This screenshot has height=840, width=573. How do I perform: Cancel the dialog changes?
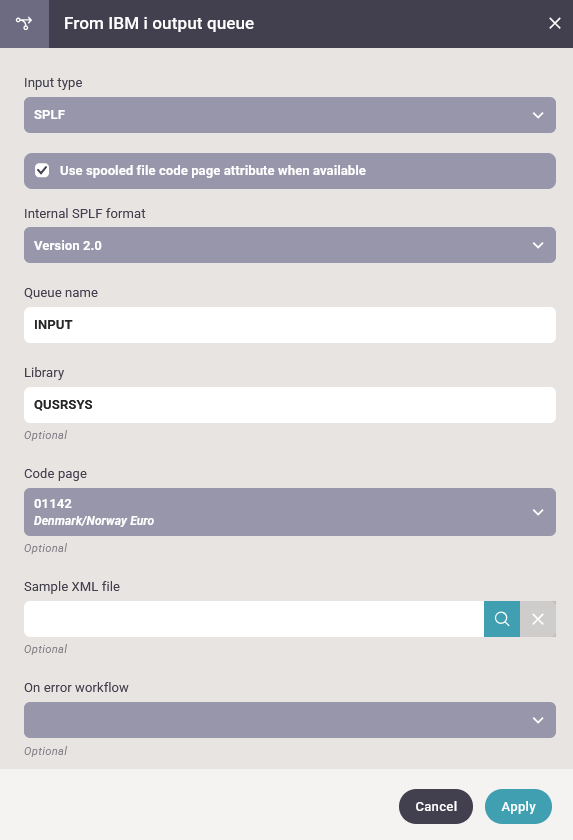coord(436,806)
